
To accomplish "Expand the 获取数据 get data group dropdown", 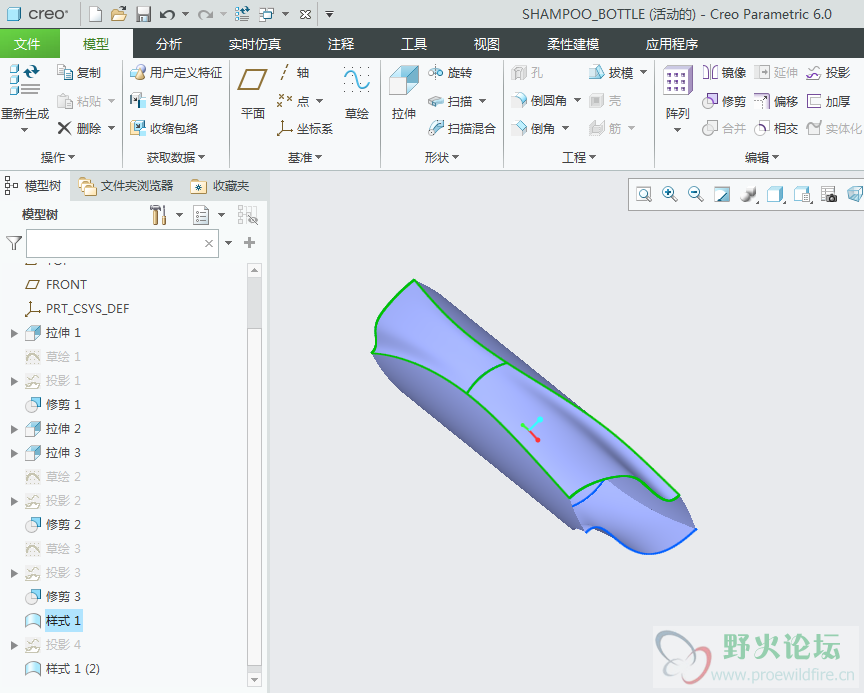I will click(x=176, y=158).
